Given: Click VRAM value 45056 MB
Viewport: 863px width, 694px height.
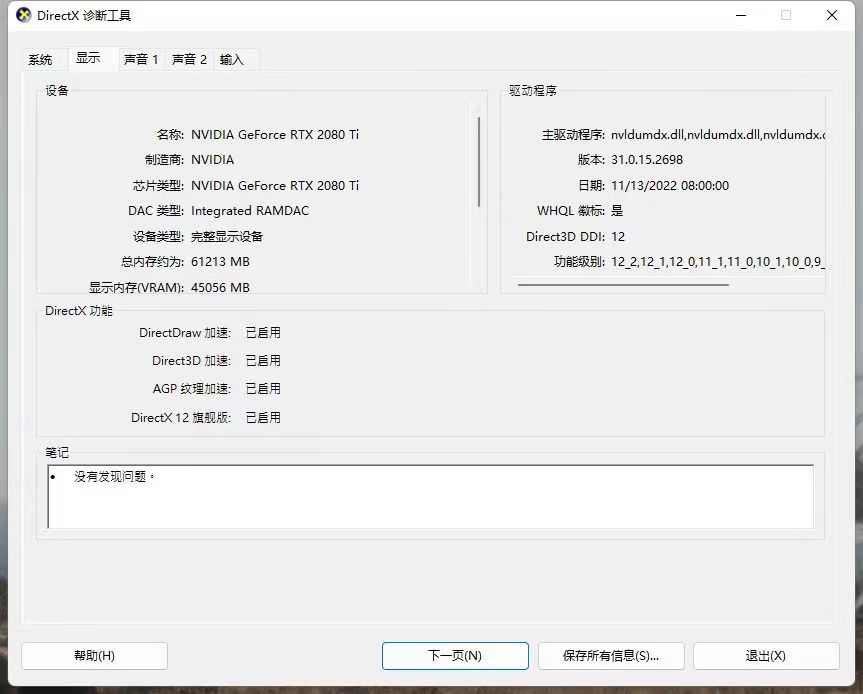Looking at the screenshot, I should 220,287.
